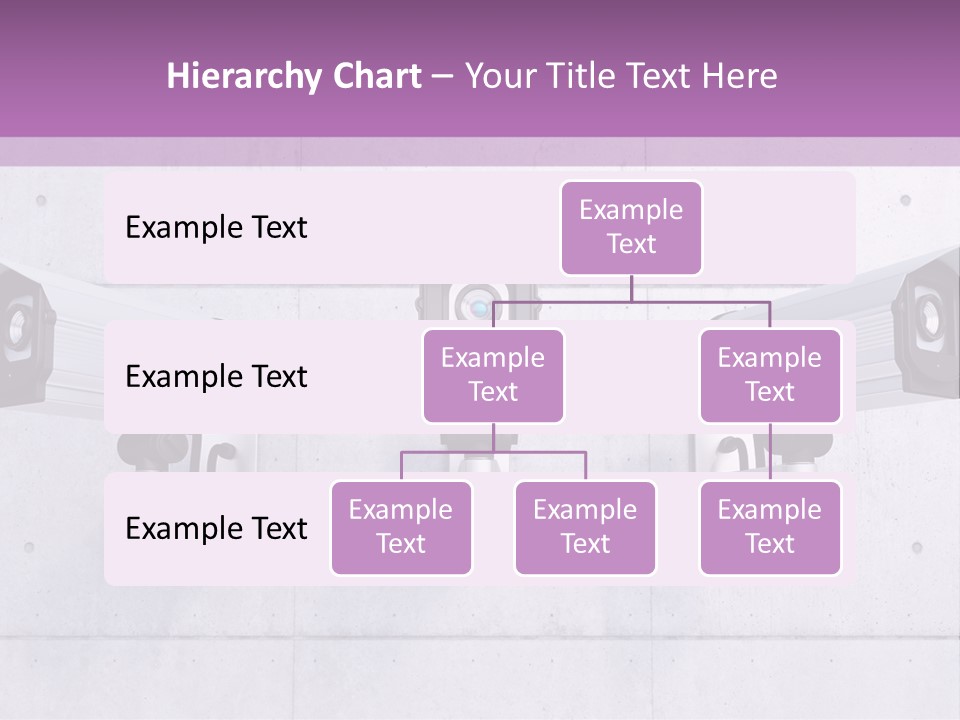This screenshot has width=960, height=720.
Task: Click the top-level purple hierarchy box
Action: 631,228
